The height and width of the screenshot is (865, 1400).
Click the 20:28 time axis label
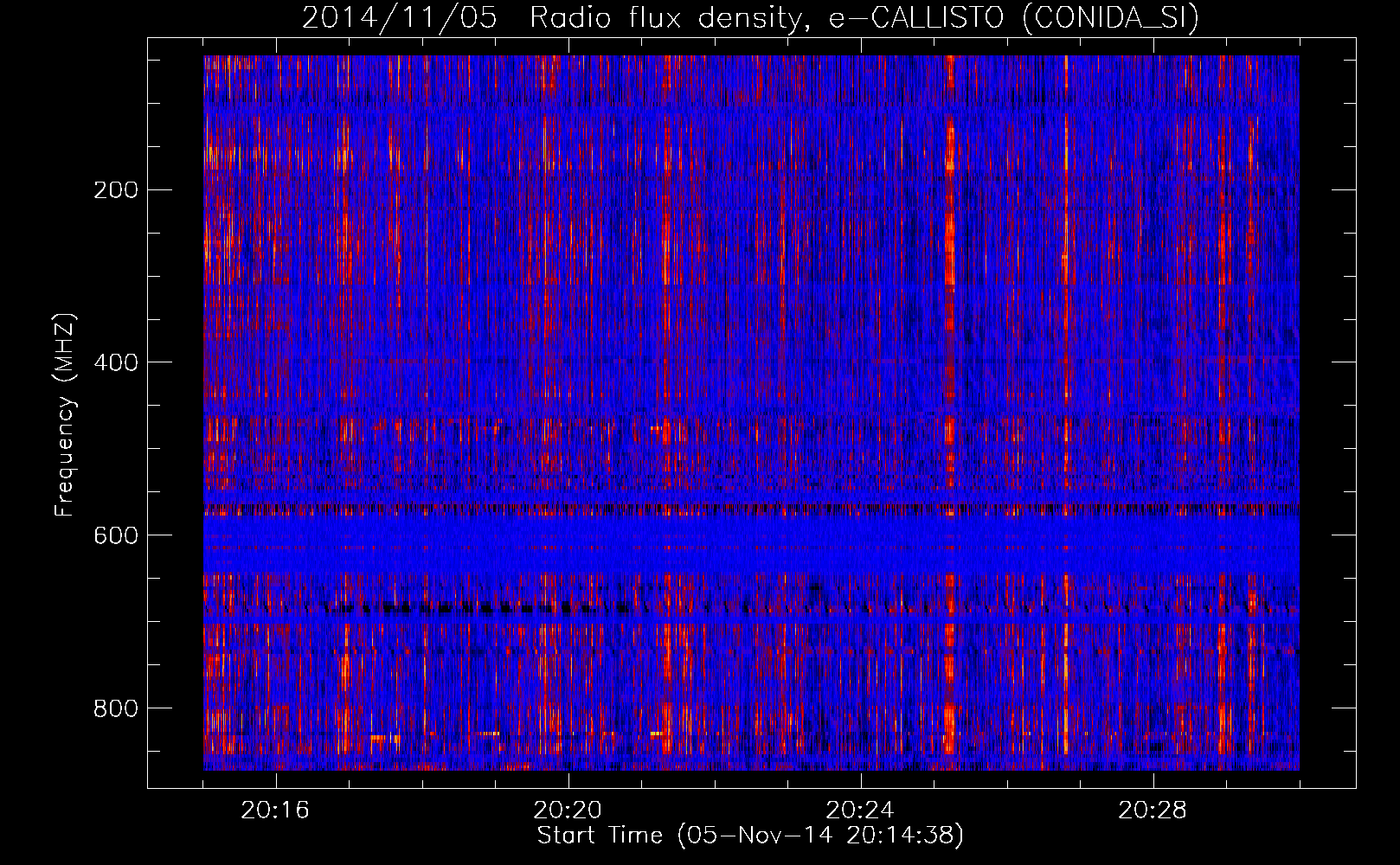click(x=1153, y=811)
